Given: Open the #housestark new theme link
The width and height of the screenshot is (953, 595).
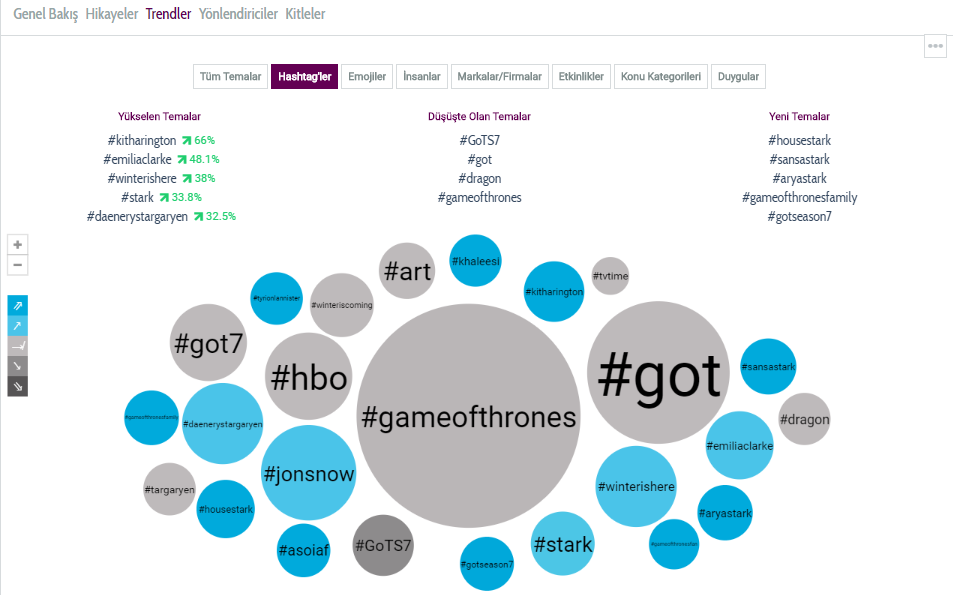Looking at the screenshot, I should pos(799,141).
